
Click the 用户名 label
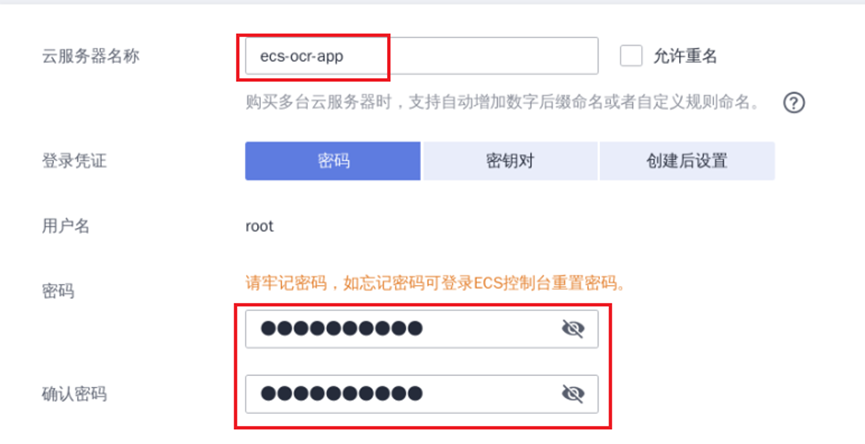click(66, 226)
